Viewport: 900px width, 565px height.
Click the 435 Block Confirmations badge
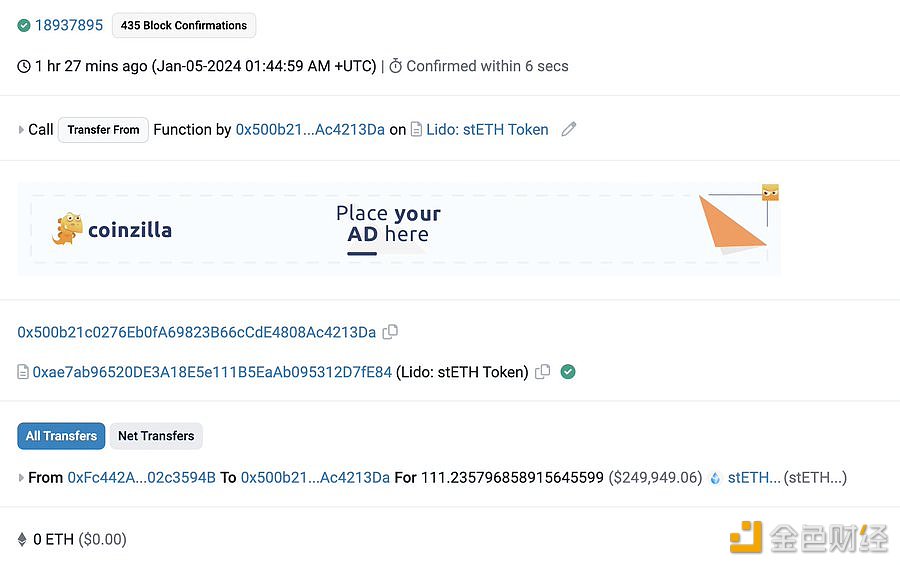[184, 25]
